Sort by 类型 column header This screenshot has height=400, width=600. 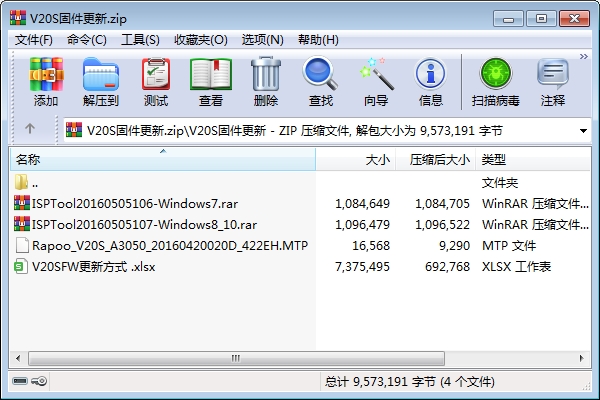click(x=533, y=159)
